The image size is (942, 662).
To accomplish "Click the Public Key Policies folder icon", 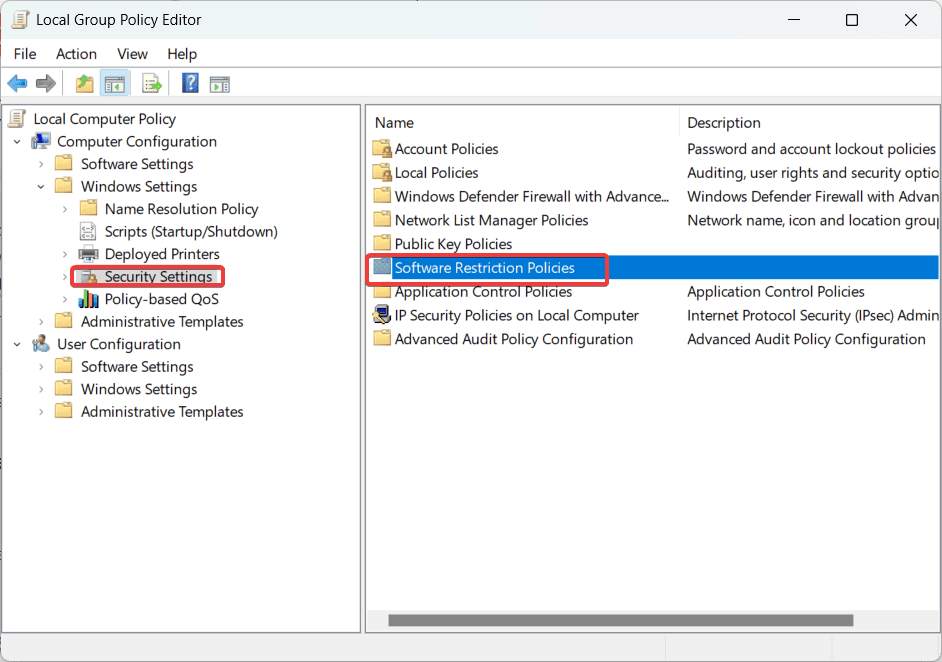I will [x=382, y=243].
